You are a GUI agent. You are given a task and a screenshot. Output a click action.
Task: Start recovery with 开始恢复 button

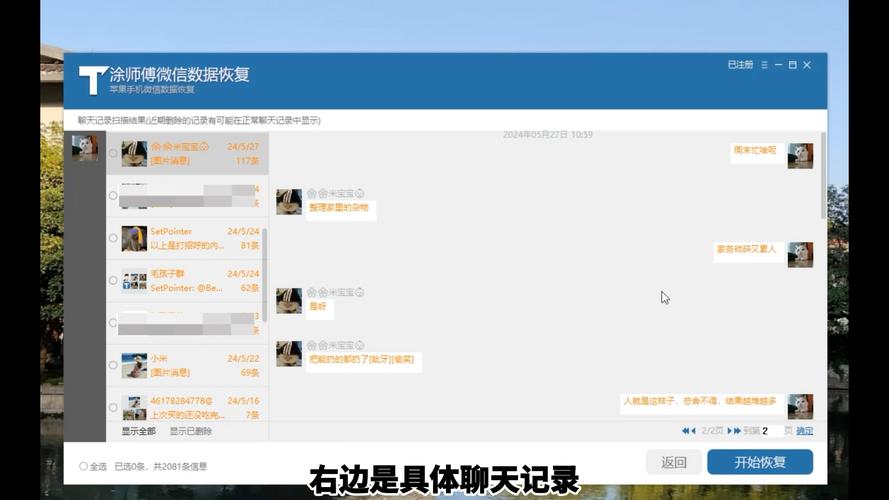pyautogui.click(x=760, y=462)
